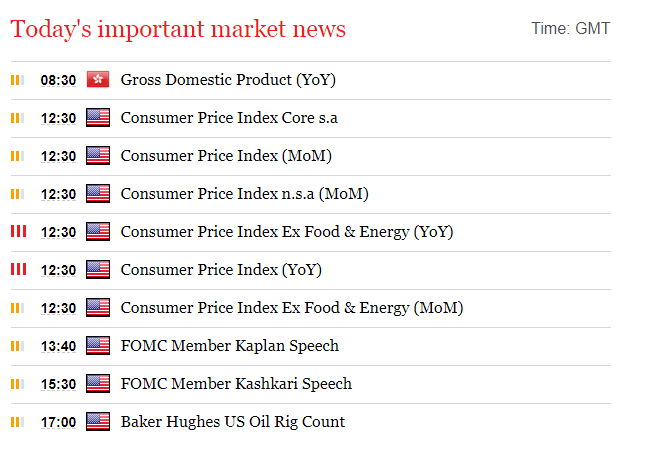
Task: Click US flag beside Consumer Price Index Core s.a
Action: pos(98,118)
